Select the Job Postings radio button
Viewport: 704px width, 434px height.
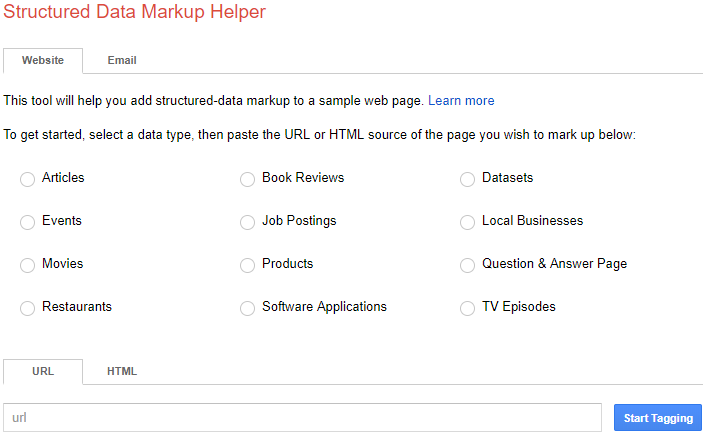tap(247, 222)
